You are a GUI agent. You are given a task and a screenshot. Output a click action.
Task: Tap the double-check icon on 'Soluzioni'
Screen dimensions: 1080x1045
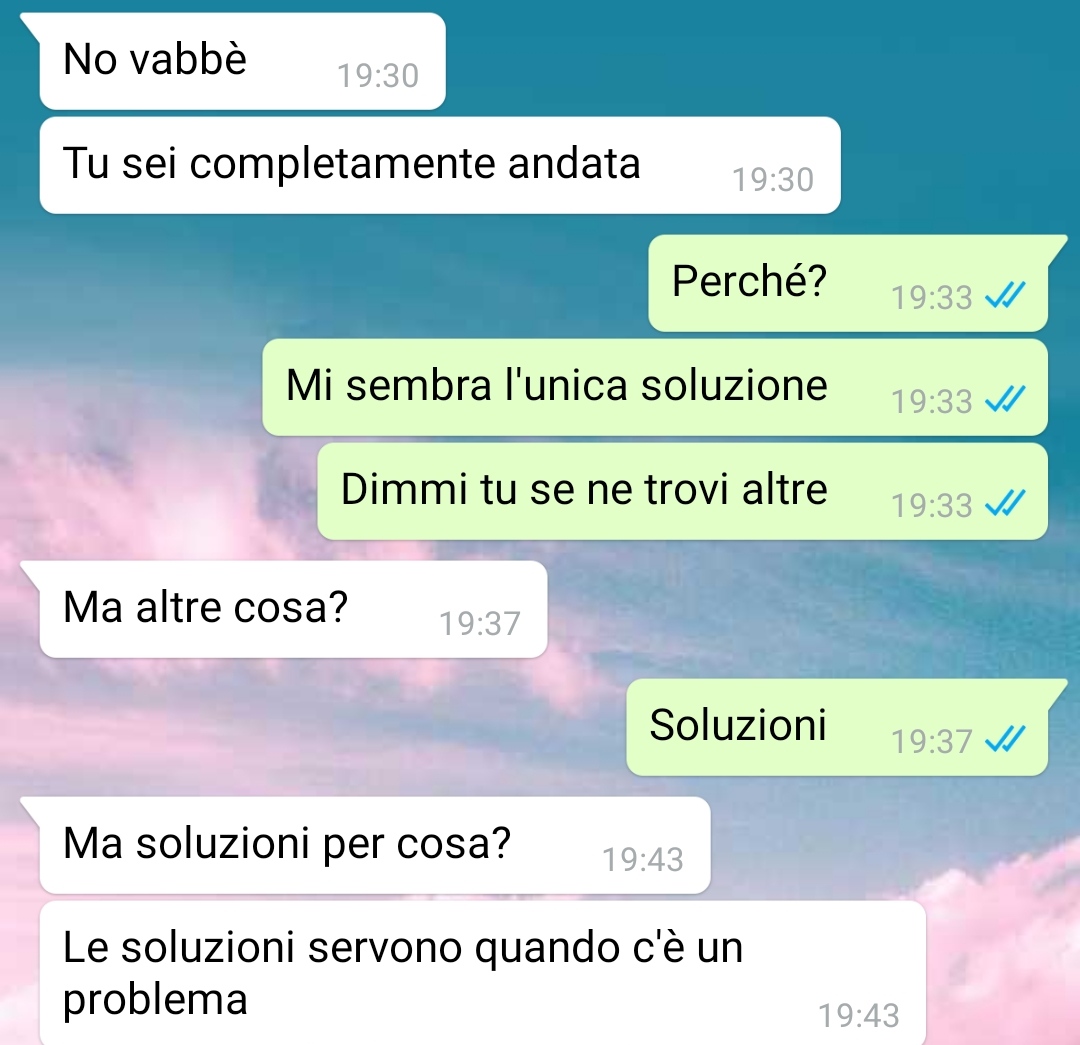tap(1005, 740)
